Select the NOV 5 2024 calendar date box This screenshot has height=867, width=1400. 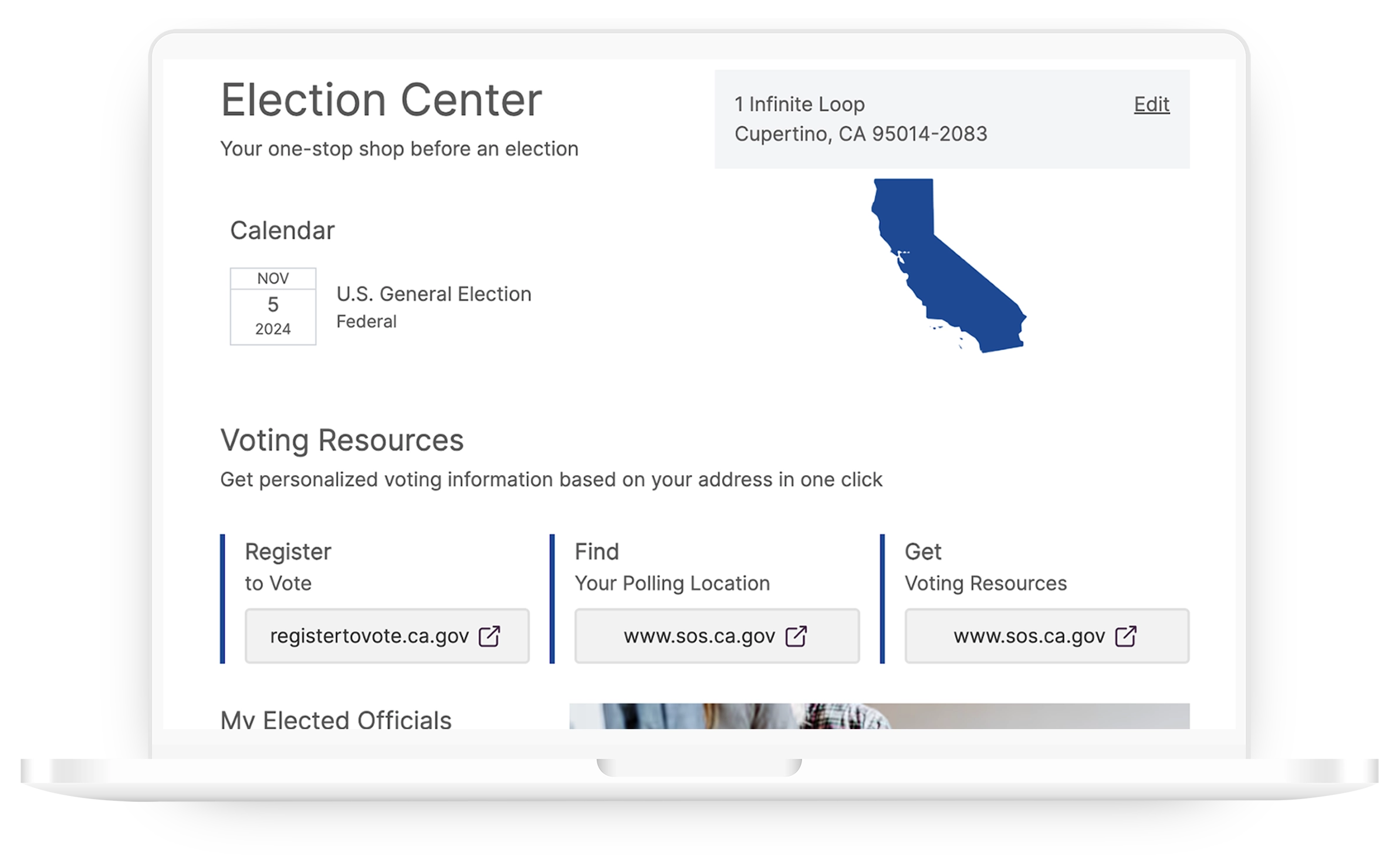(273, 306)
